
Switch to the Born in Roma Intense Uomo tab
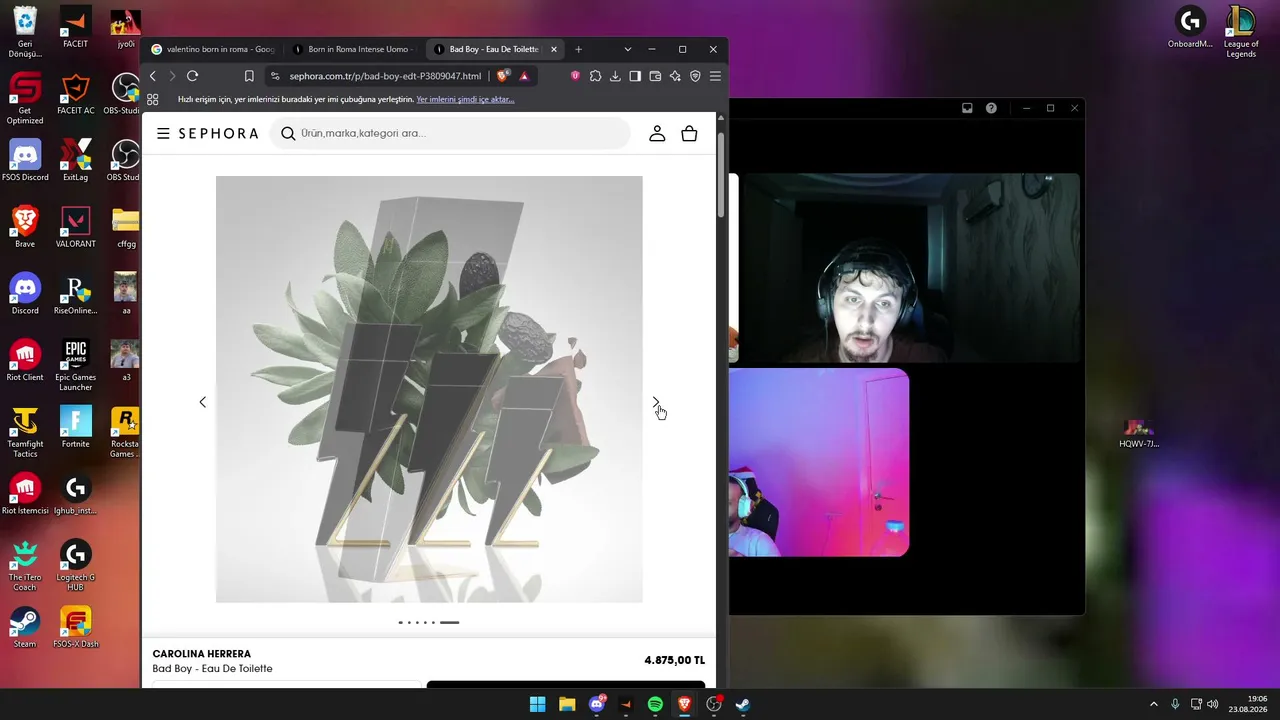click(353, 49)
